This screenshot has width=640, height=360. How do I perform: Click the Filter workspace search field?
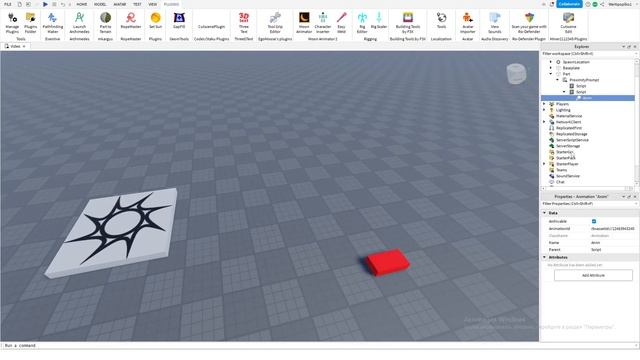pyautogui.click(x=588, y=54)
